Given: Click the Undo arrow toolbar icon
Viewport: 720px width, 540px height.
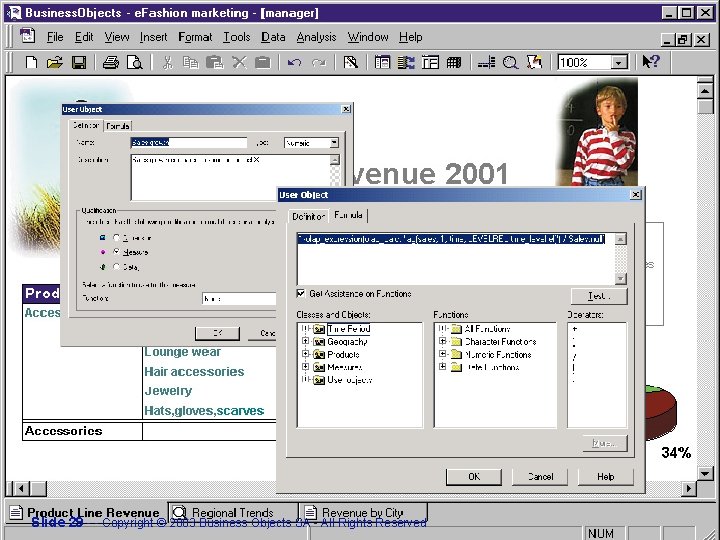Looking at the screenshot, I should pyautogui.click(x=294, y=62).
